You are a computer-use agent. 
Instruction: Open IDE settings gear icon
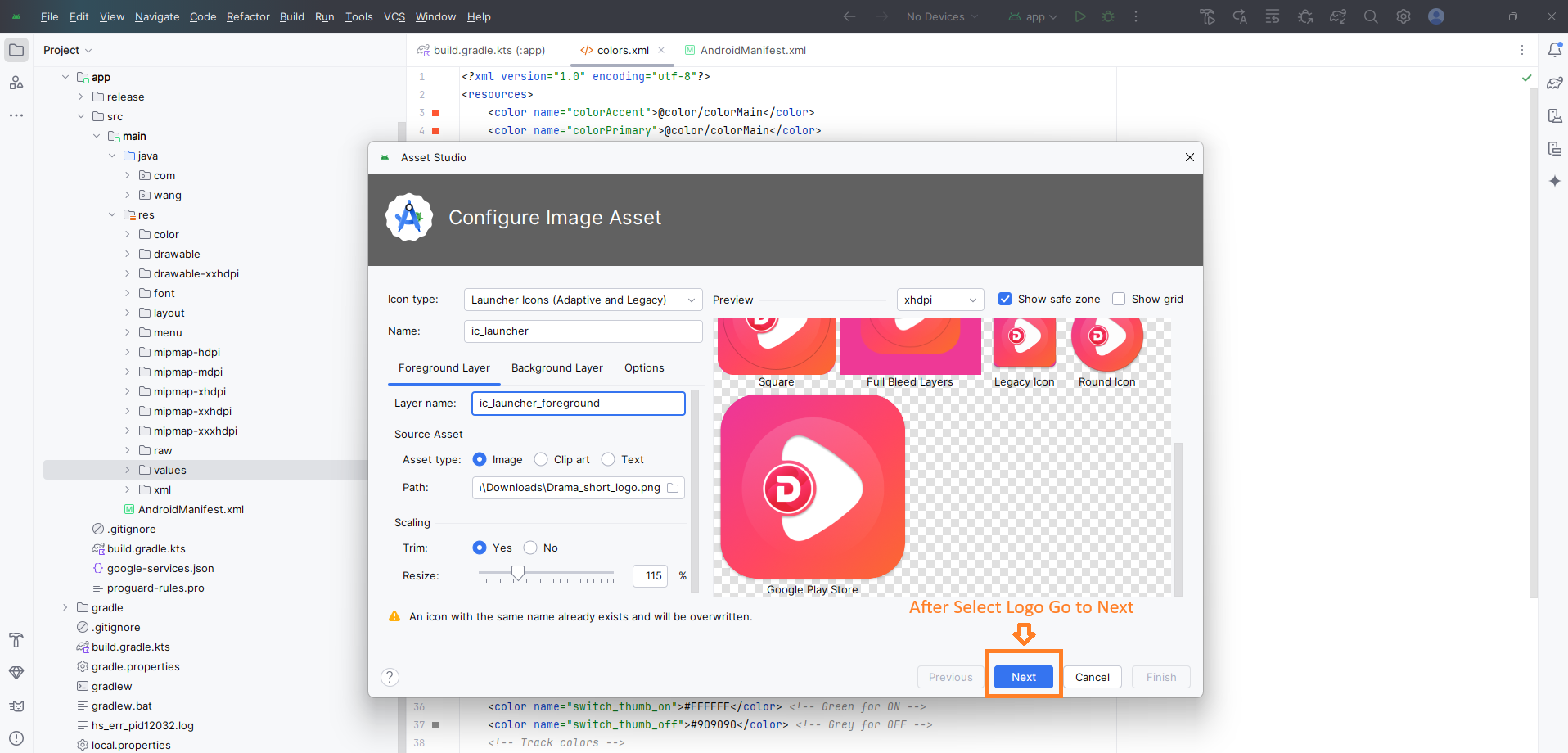click(x=1404, y=16)
